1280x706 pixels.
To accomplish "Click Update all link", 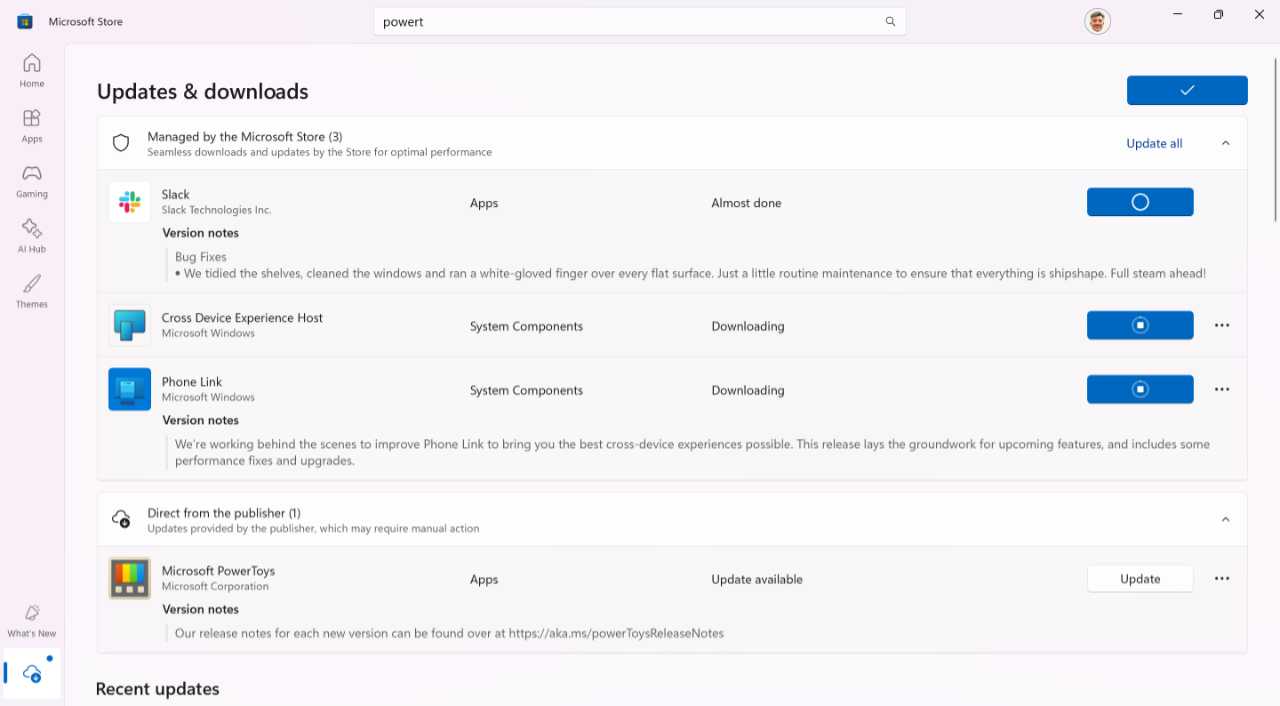I will pyautogui.click(x=1154, y=143).
